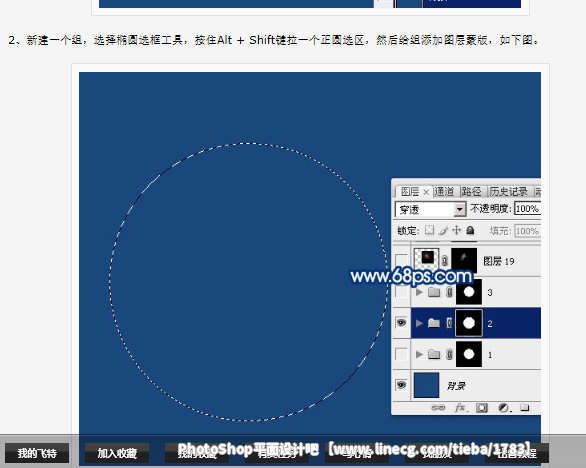
Task: Click the 填充 100% field
Action: point(527,231)
